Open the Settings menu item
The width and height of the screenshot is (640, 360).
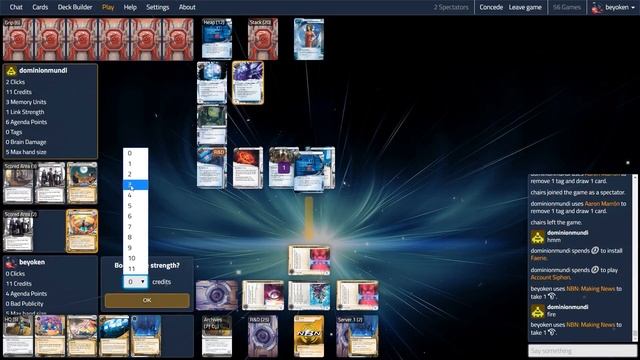click(x=158, y=7)
